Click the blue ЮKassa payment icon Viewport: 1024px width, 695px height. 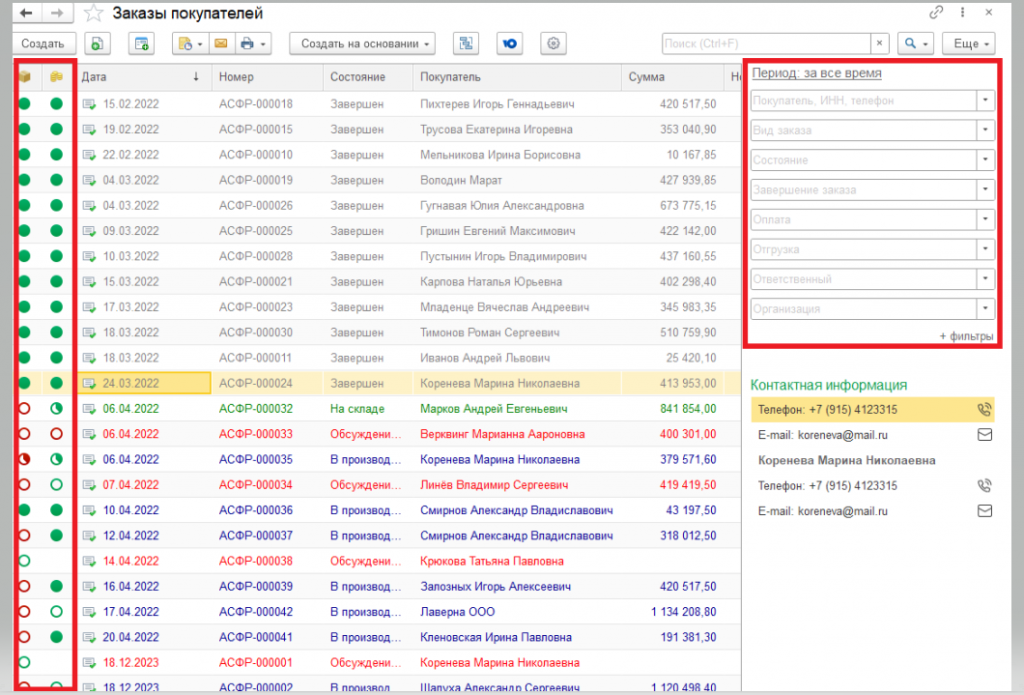click(x=509, y=44)
